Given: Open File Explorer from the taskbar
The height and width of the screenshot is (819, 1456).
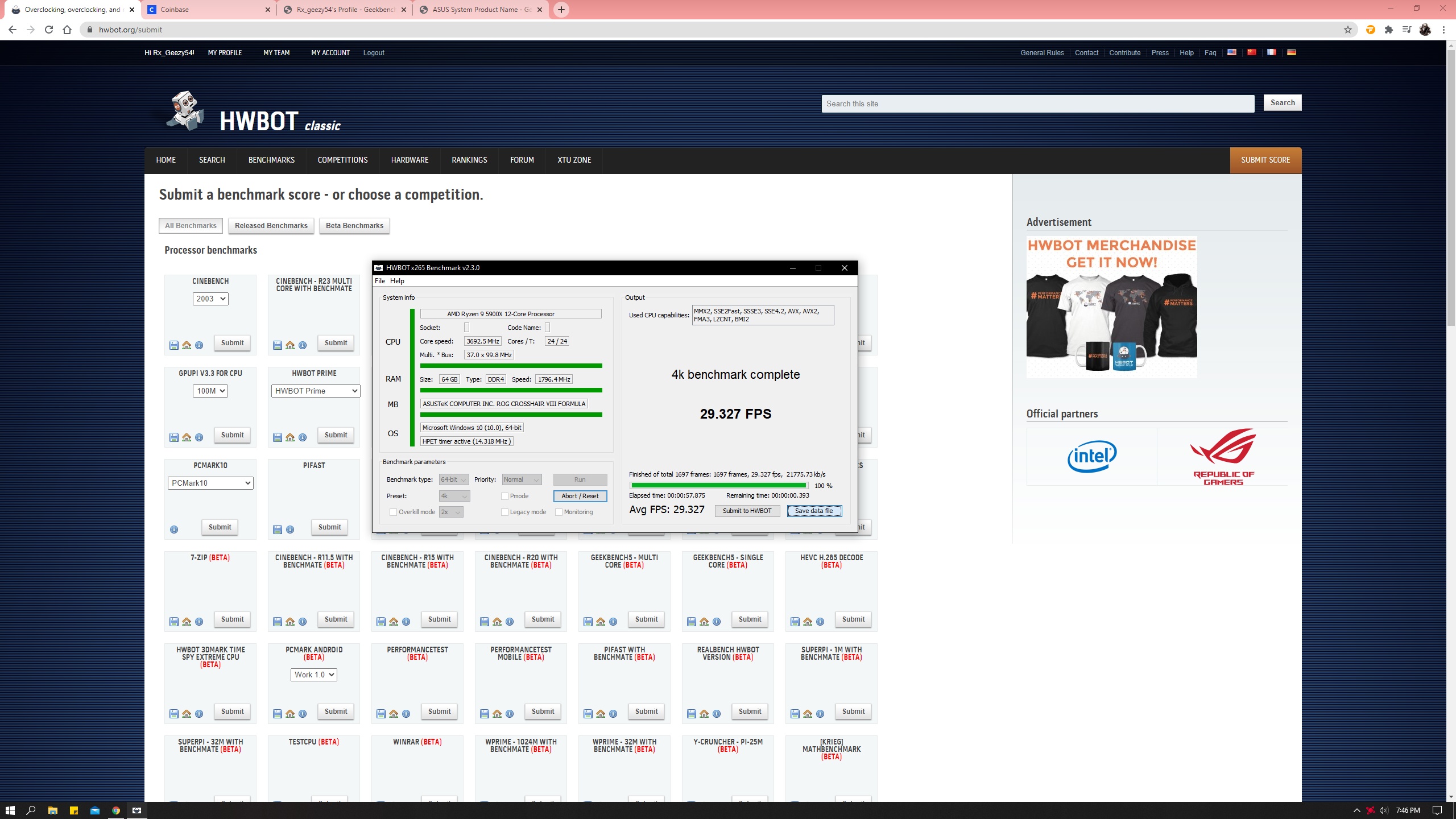Looking at the screenshot, I should pos(52,810).
